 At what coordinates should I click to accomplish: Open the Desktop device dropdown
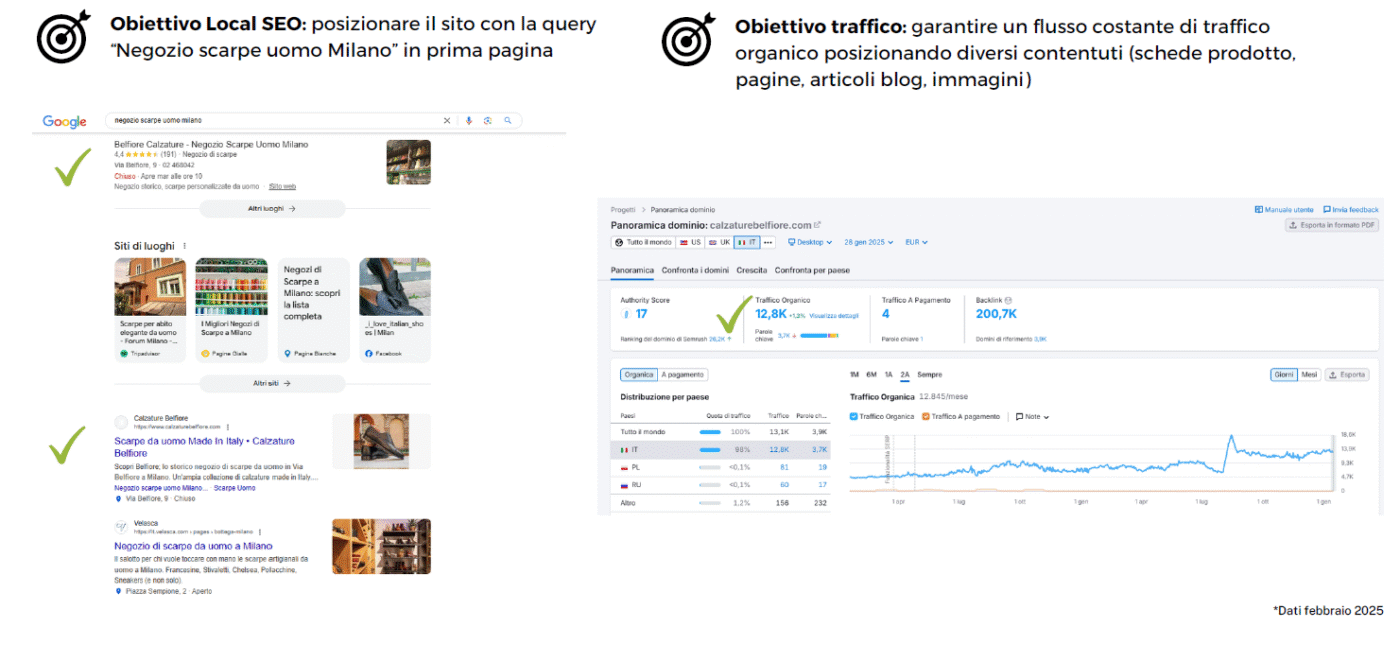click(x=811, y=242)
